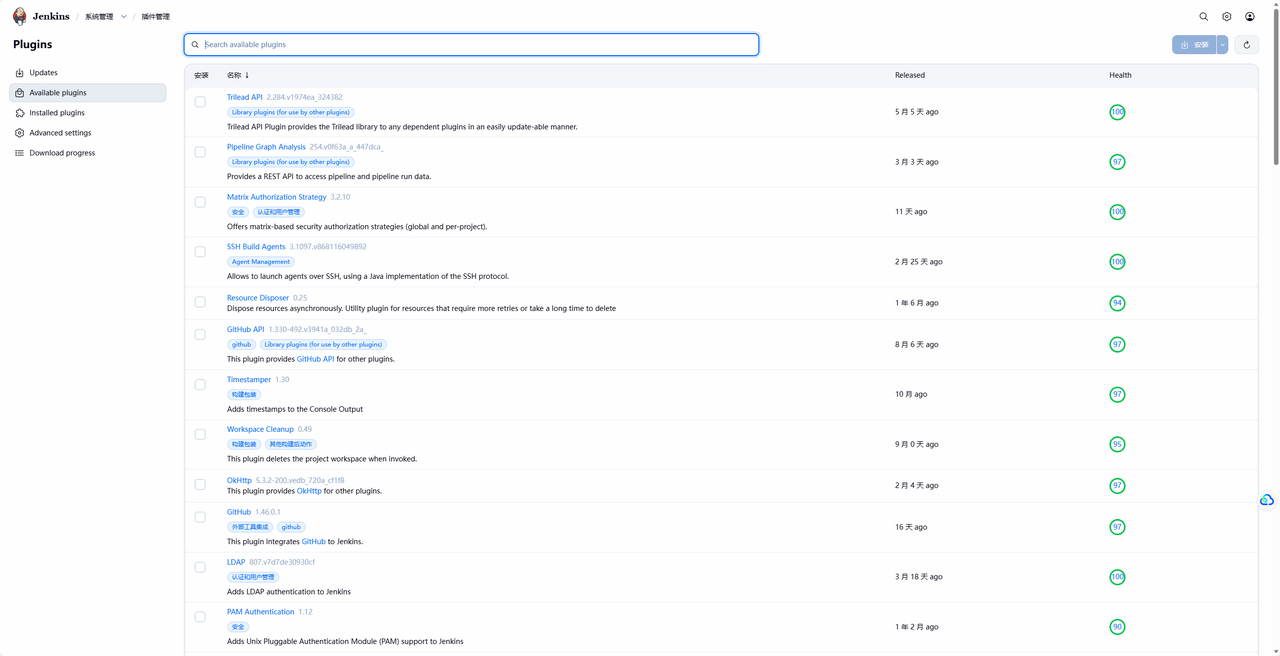
Task: Click health score for GitHub API row
Action: pyautogui.click(x=1117, y=344)
